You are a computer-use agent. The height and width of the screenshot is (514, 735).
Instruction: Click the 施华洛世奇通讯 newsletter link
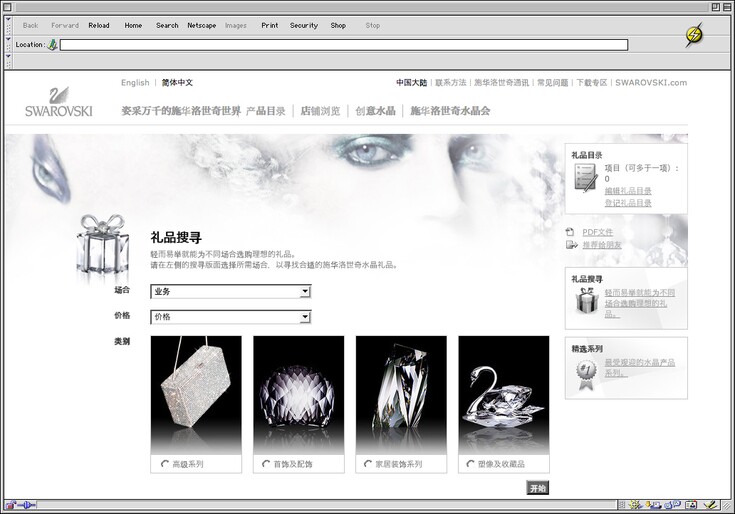coord(501,82)
